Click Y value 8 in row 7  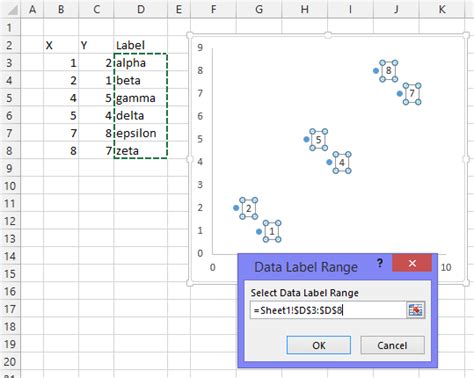(96, 133)
